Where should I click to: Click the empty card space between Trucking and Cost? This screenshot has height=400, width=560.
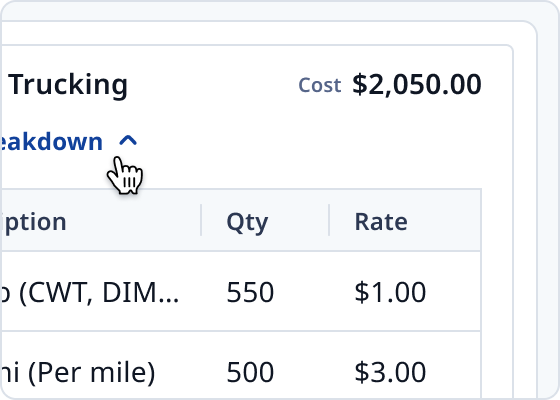(x=213, y=85)
